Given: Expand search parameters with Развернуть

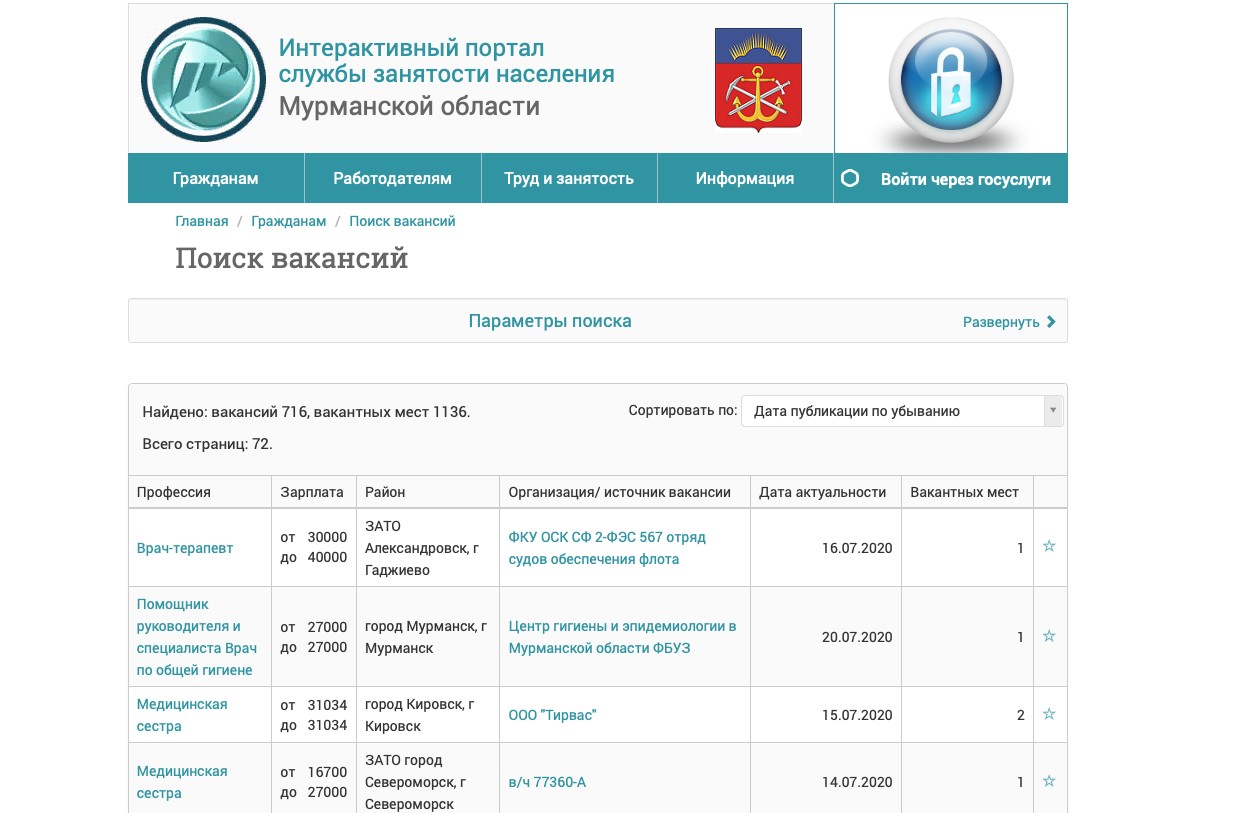Looking at the screenshot, I should (1009, 322).
